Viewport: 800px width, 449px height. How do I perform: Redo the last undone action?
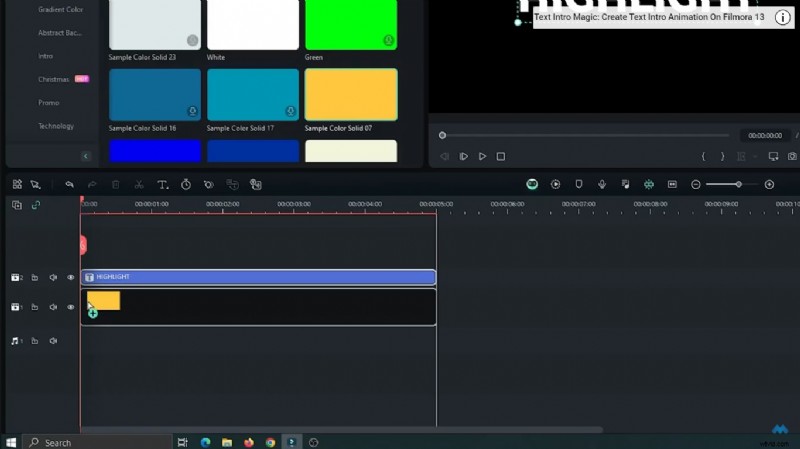click(92, 184)
